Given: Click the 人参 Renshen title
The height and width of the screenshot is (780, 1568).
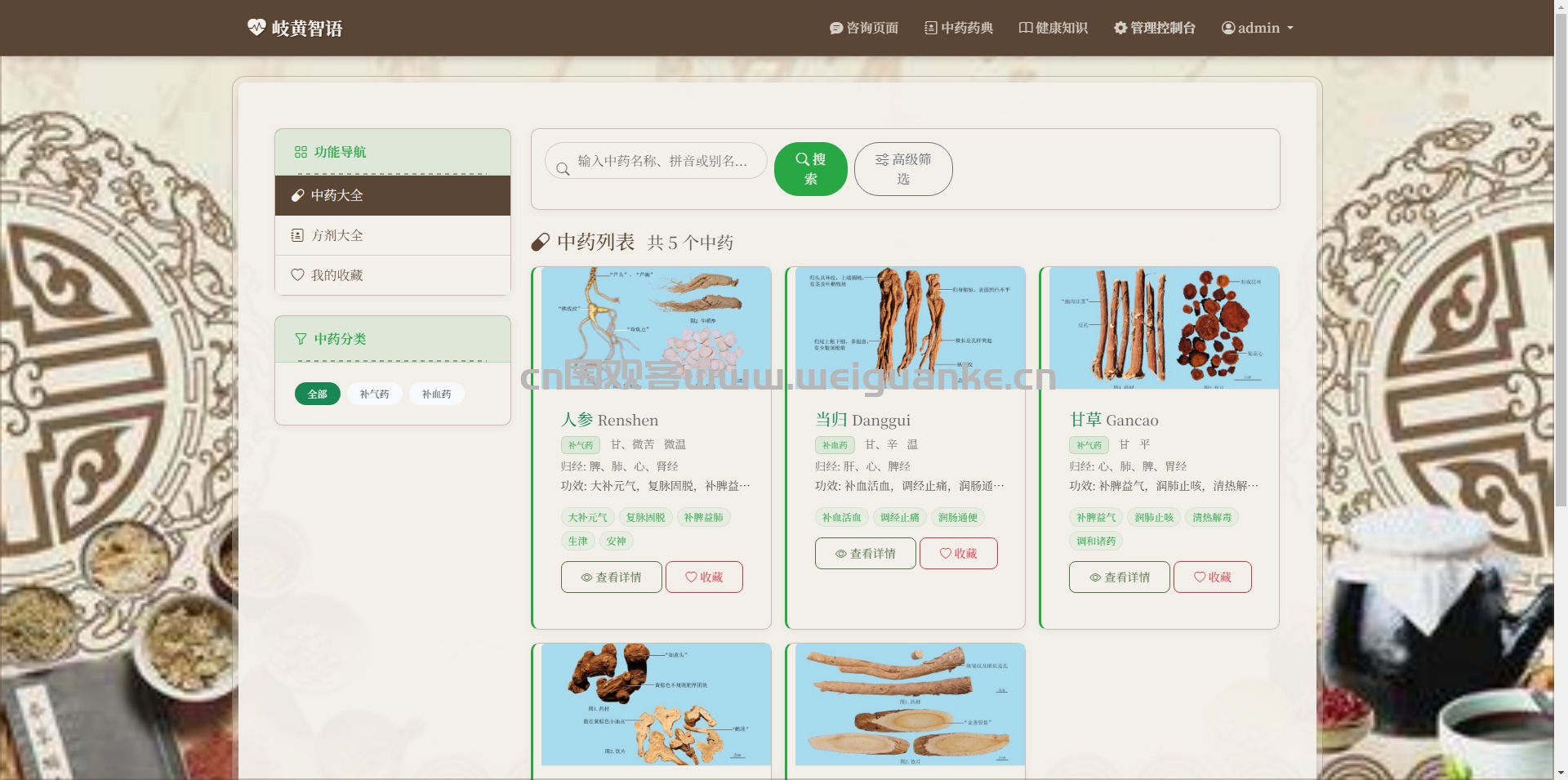Looking at the screenshot, I should [609, 420].
